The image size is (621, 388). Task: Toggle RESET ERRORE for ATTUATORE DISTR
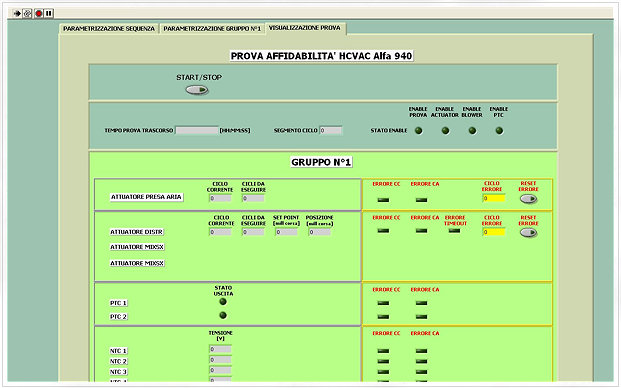click(528, 233)
